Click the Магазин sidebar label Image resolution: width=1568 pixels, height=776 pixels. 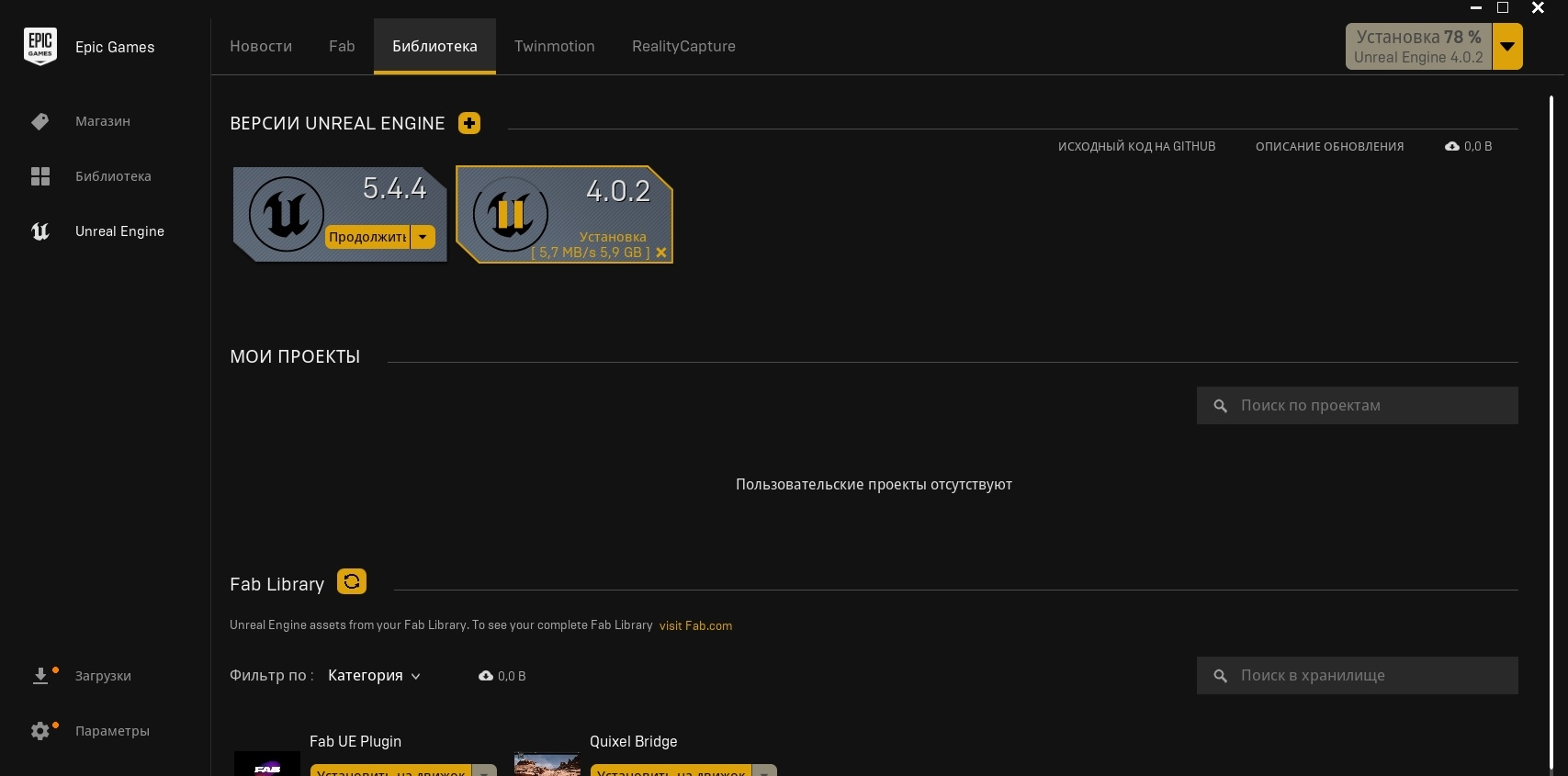point(103,121)
